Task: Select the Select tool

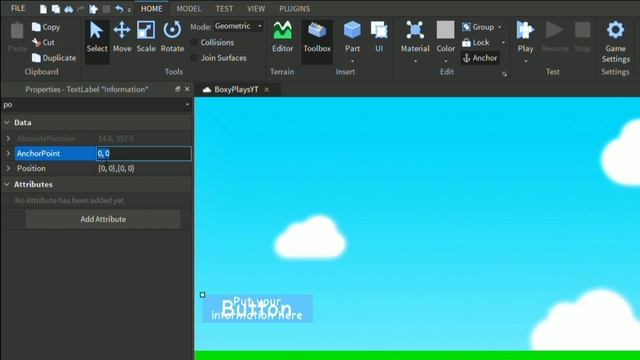Action: (97, 38)
